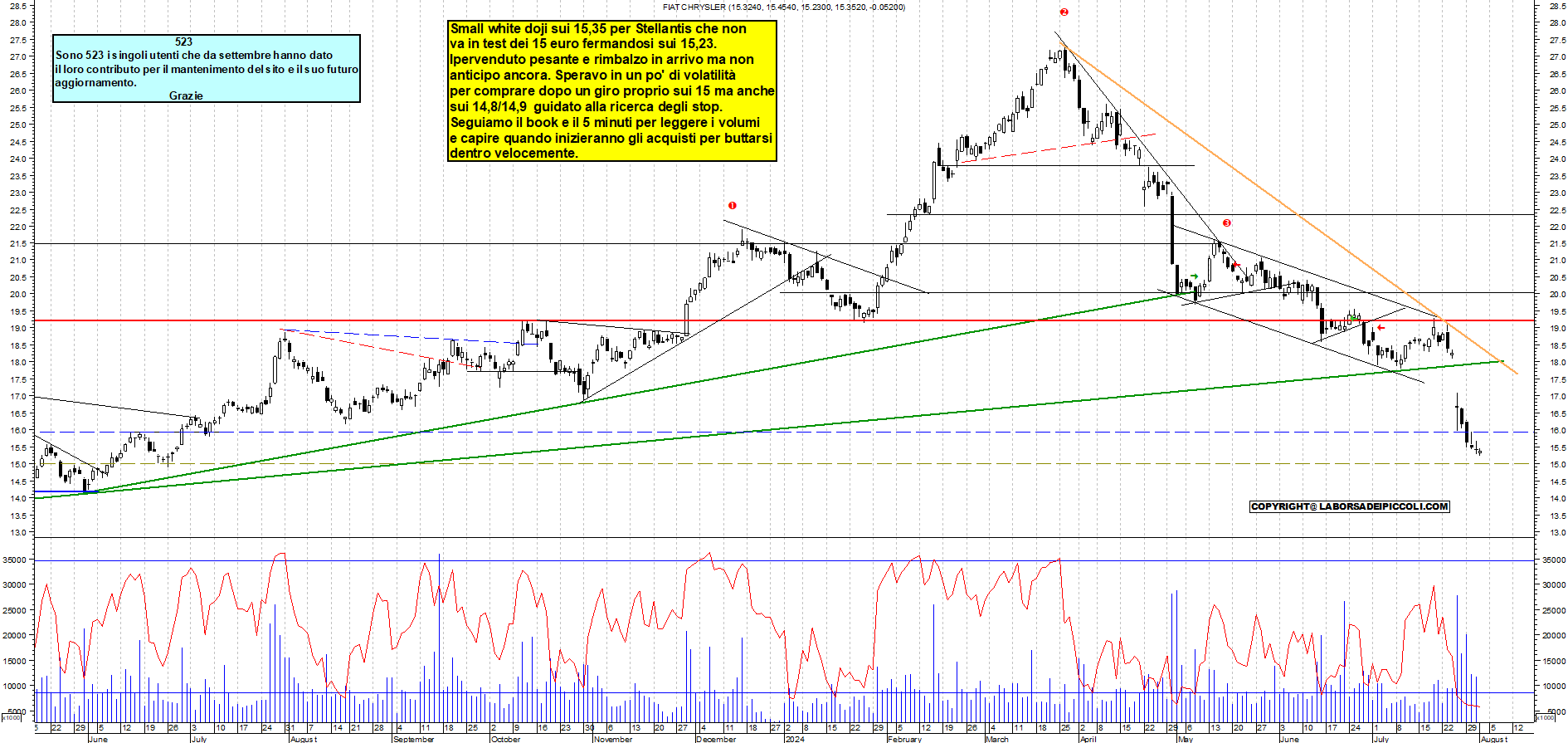
Task: Click the COPYRIGHT@ LABORSADEIPICCOLI.COM label
Action: tap(1350, 506)
